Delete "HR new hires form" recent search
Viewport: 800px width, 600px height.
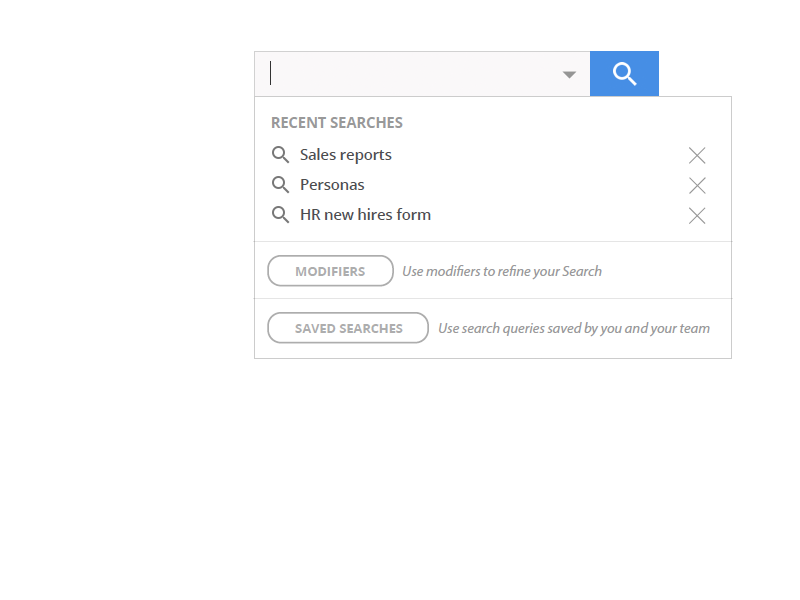(x=697, y=215)
